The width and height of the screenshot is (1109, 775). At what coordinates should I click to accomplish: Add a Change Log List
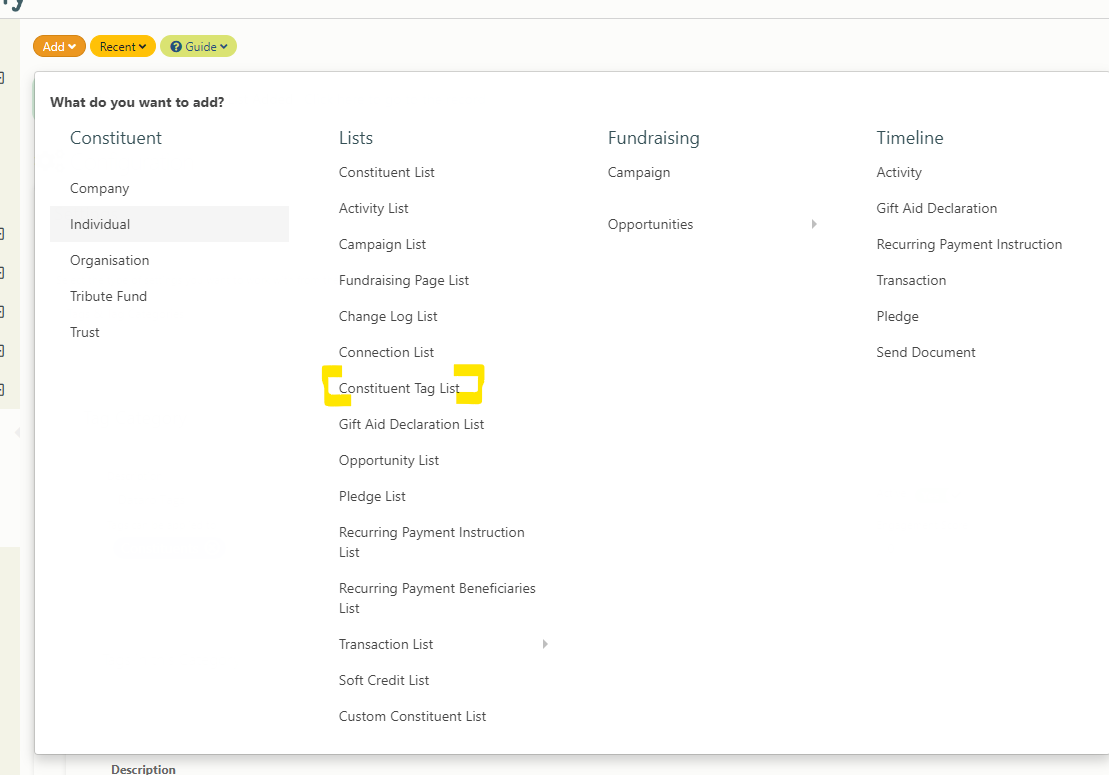point(388,317)
